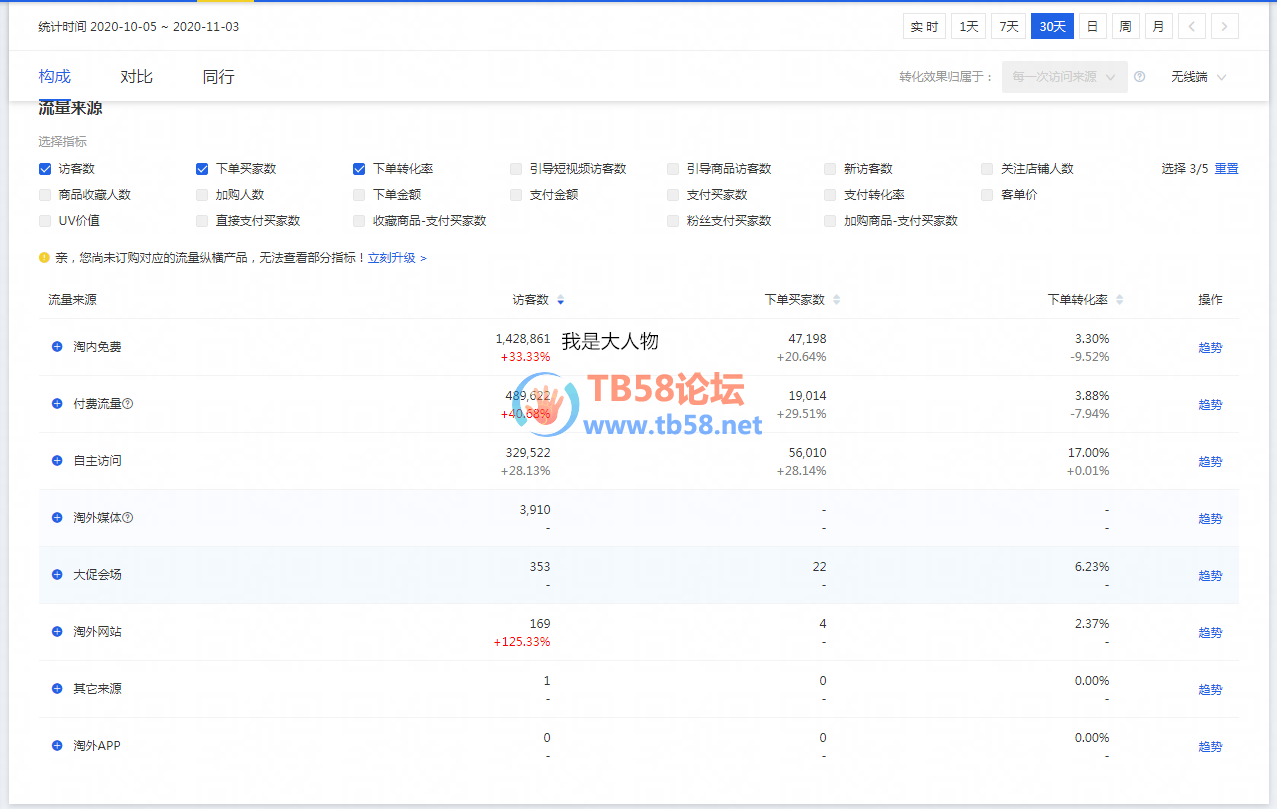Uncheck the 下单买家数 checkbox
The height and width of the screenshot is (809, 1277).
point(202,169)
